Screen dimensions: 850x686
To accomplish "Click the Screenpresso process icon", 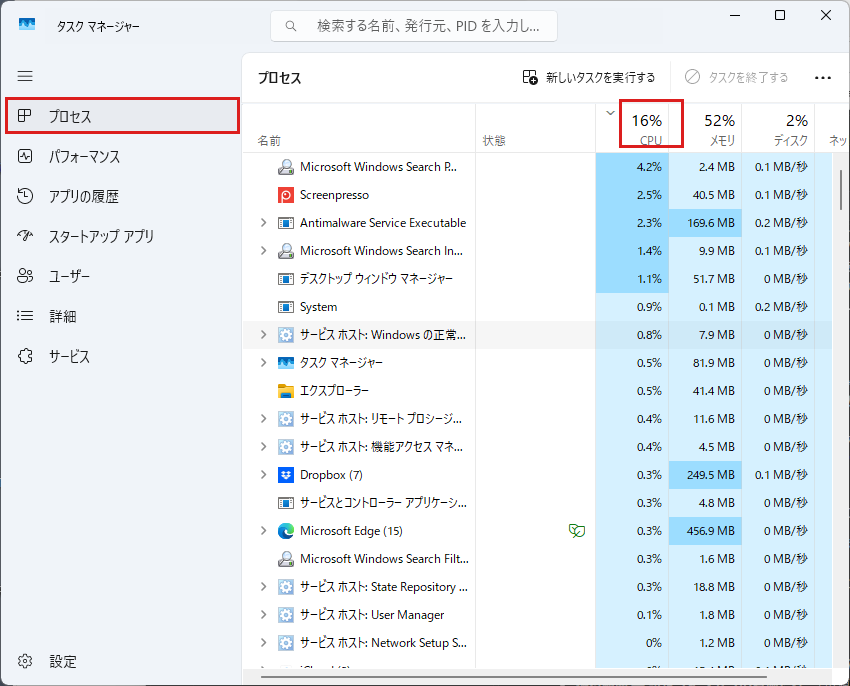I will [x=286, y=195].
